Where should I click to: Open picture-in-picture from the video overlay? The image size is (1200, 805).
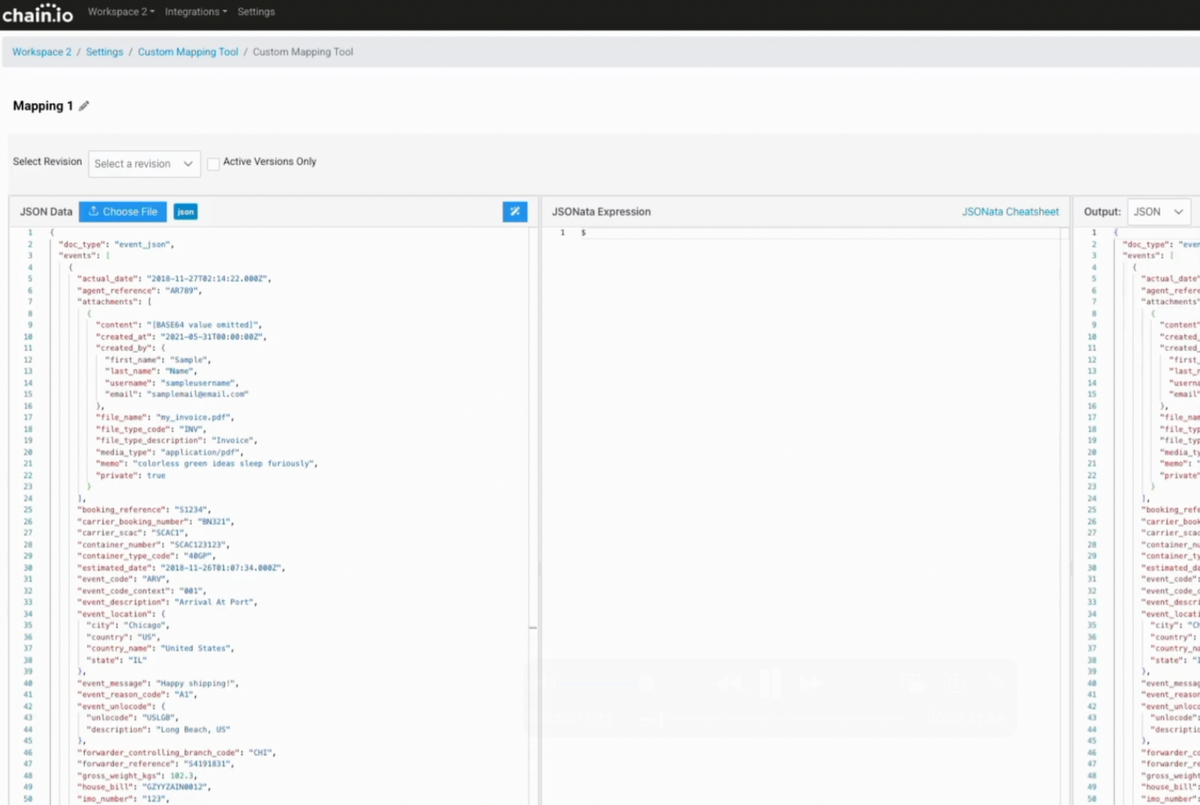pyautogui.click(x=912, y=682)
